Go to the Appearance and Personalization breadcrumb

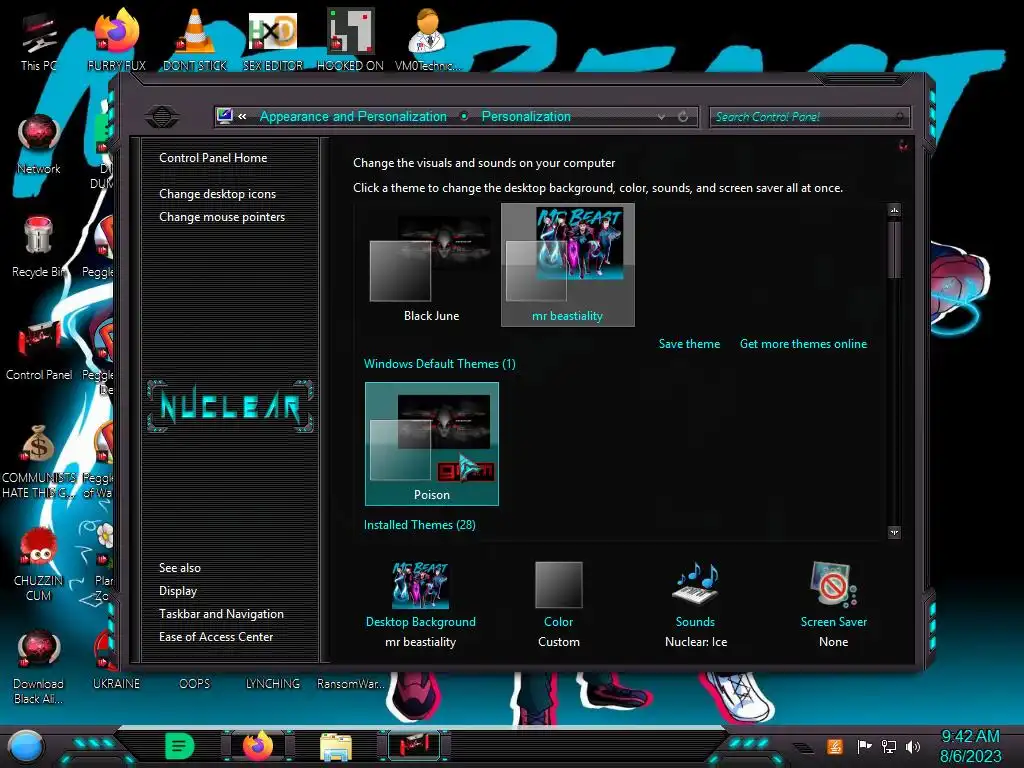point(353,116)
